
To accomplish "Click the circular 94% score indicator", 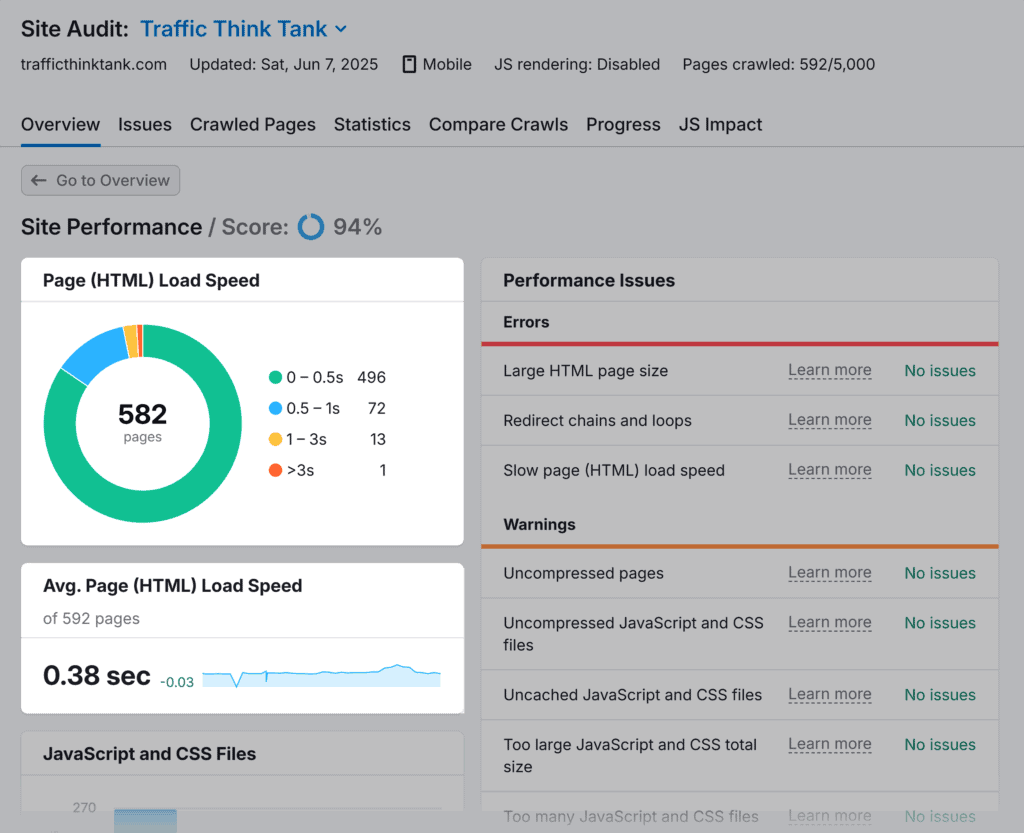I will point(311,227).
